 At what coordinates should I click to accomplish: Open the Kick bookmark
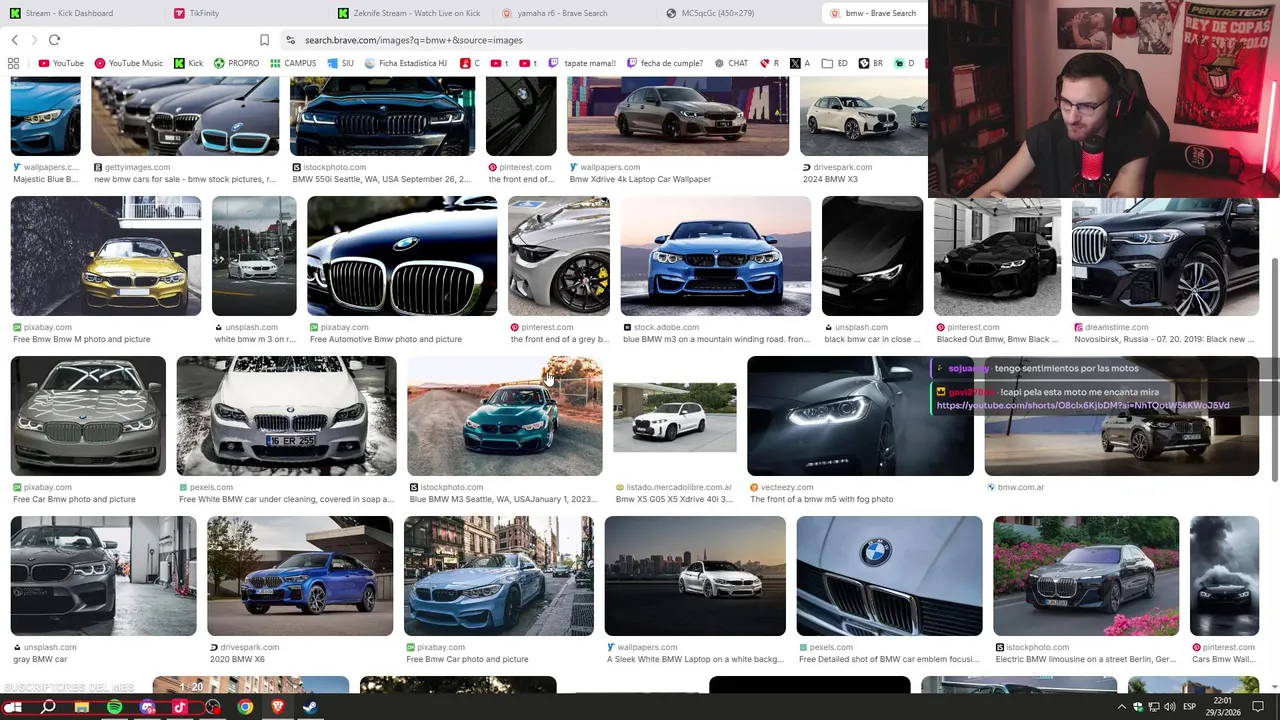(188, 63)
